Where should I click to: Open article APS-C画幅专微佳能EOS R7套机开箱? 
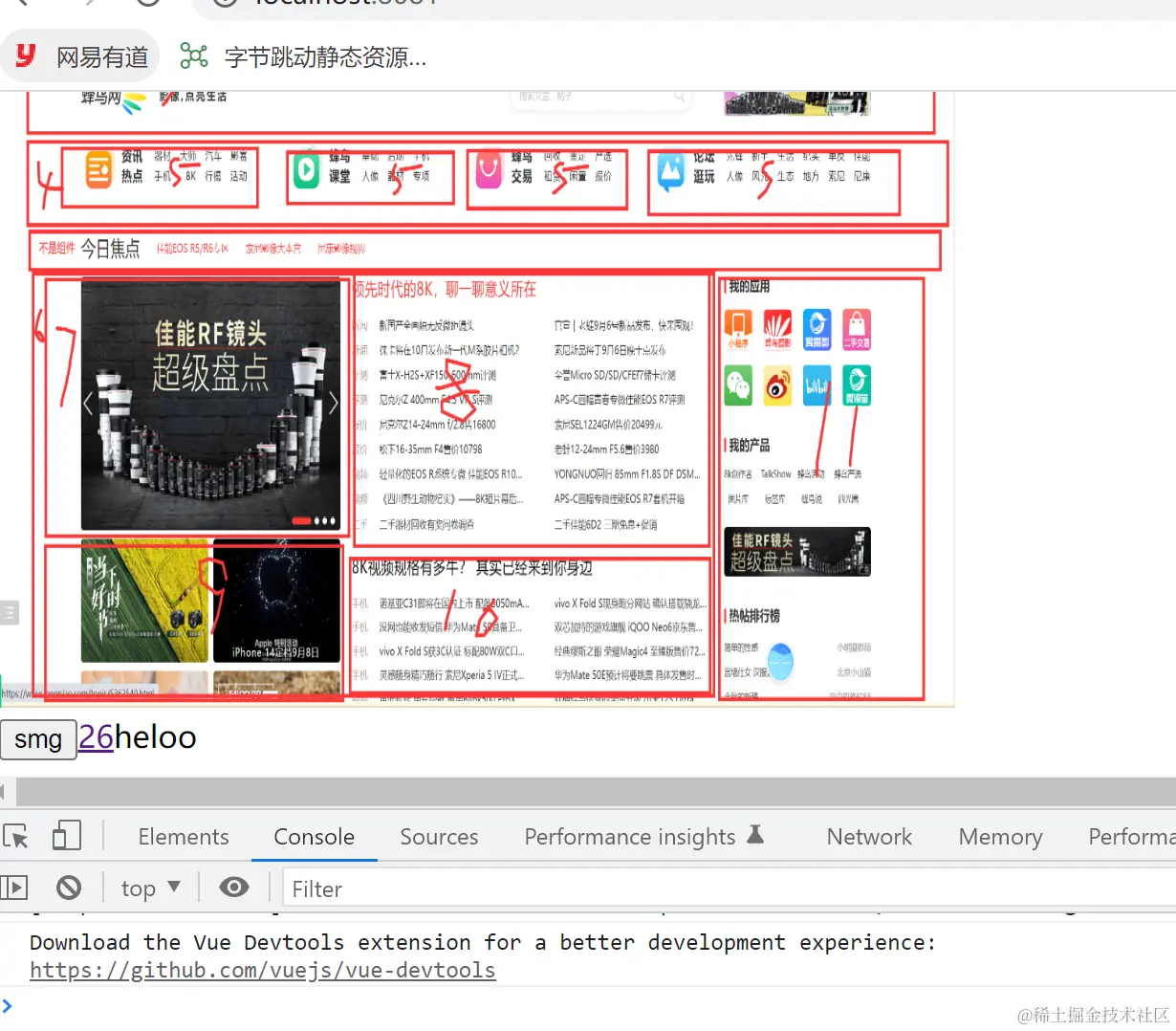pos(620,499)
